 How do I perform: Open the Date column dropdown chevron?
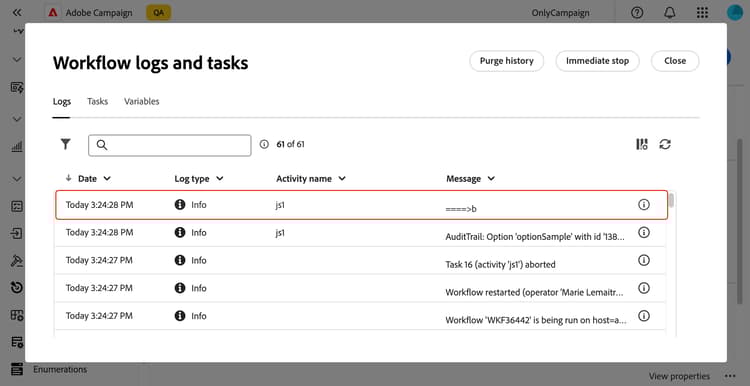coord(107,178)
